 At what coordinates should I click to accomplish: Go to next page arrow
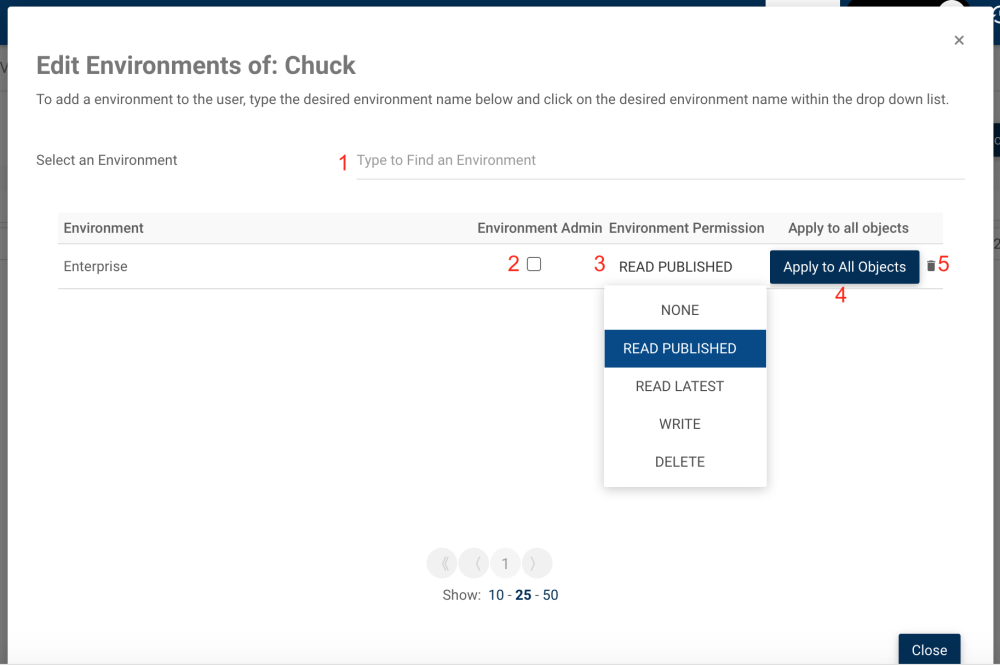[537, 564]
